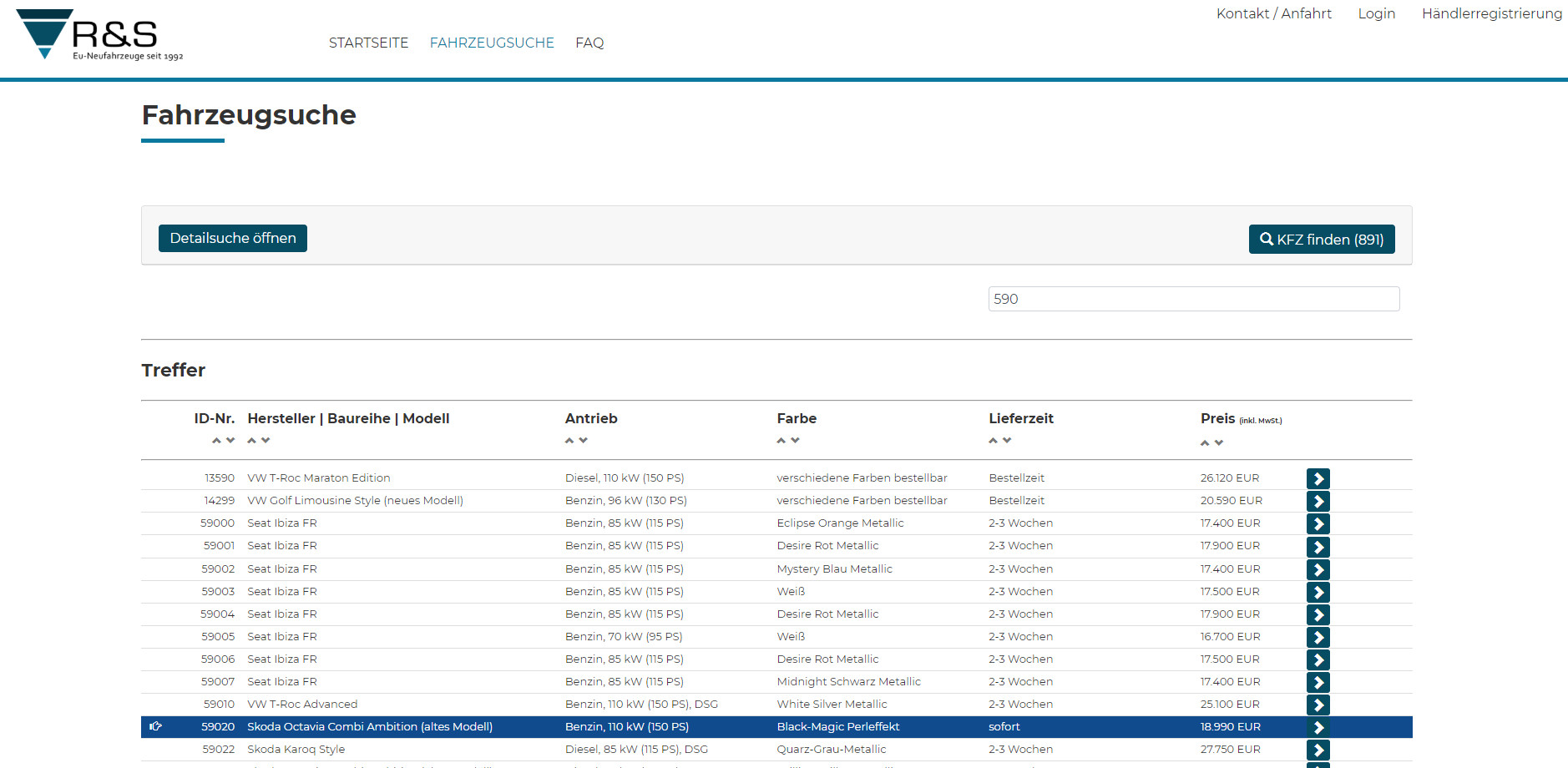Viewport: 1568px width, 768px height.
Task: Click arrow icon on highlighted Skoda Octavia row
Action: point(1318,727)
